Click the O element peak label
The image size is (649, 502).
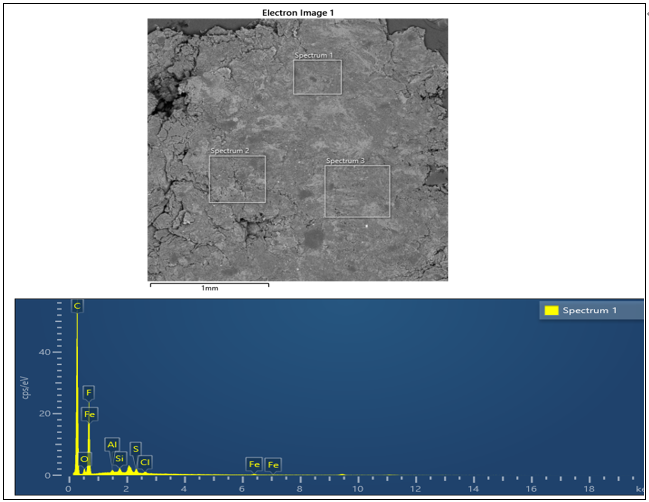point(85,459)
